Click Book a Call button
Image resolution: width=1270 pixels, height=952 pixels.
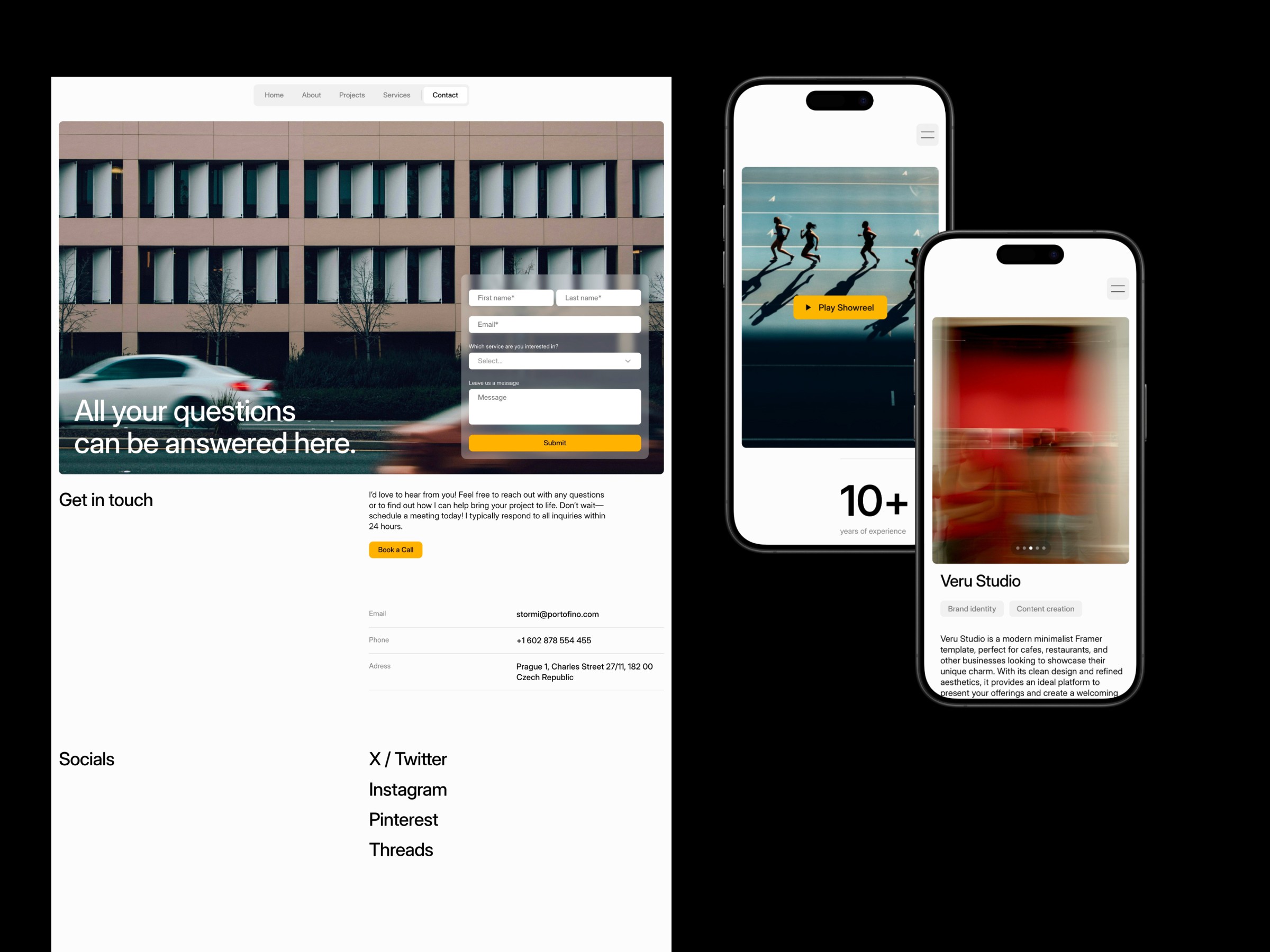pyautogui.click(x=395, y=549)
